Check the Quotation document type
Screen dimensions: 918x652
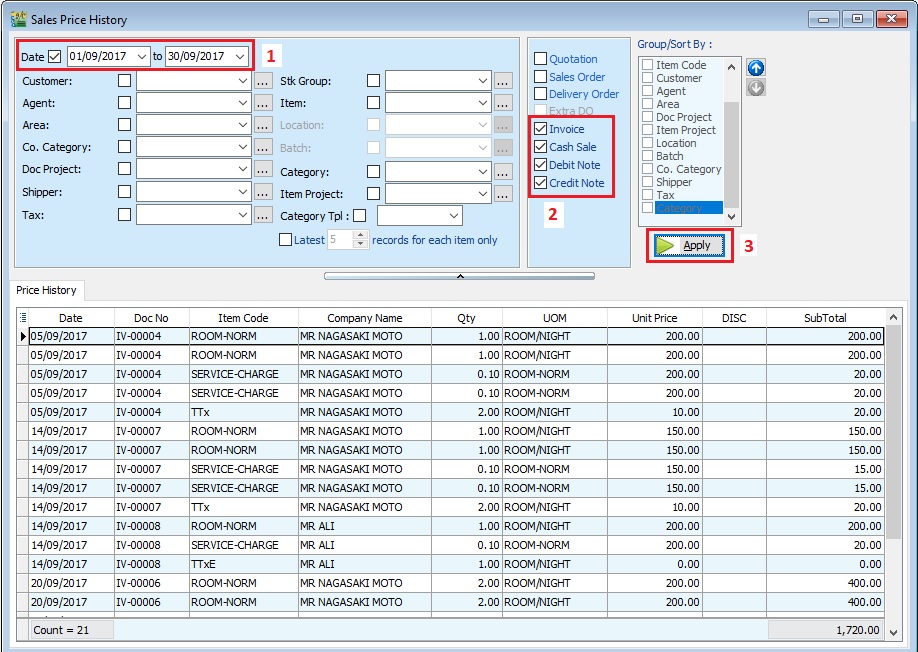(538, 58)
